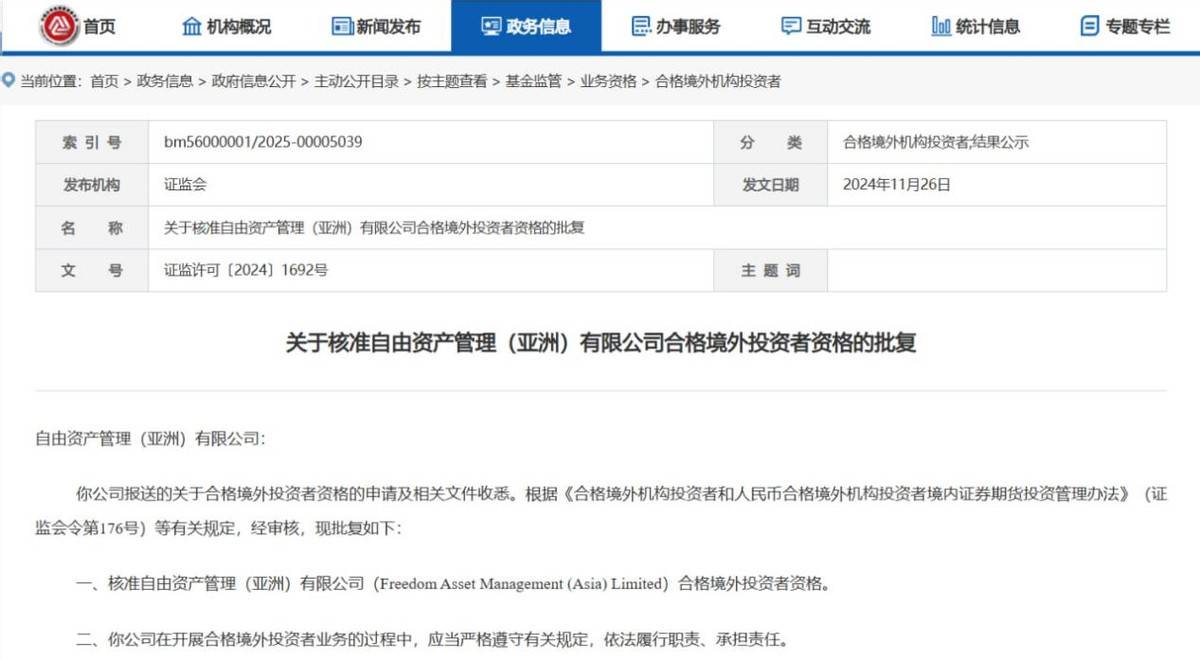Select 主动公开目录 in breadcrumb path

356,81
